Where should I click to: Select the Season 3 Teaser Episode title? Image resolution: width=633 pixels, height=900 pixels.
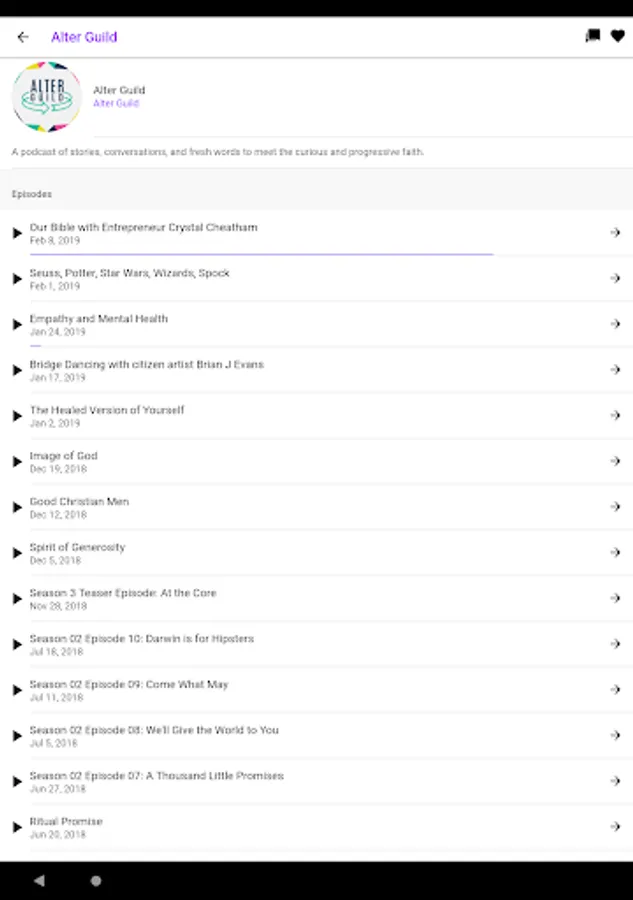(123, 593)
